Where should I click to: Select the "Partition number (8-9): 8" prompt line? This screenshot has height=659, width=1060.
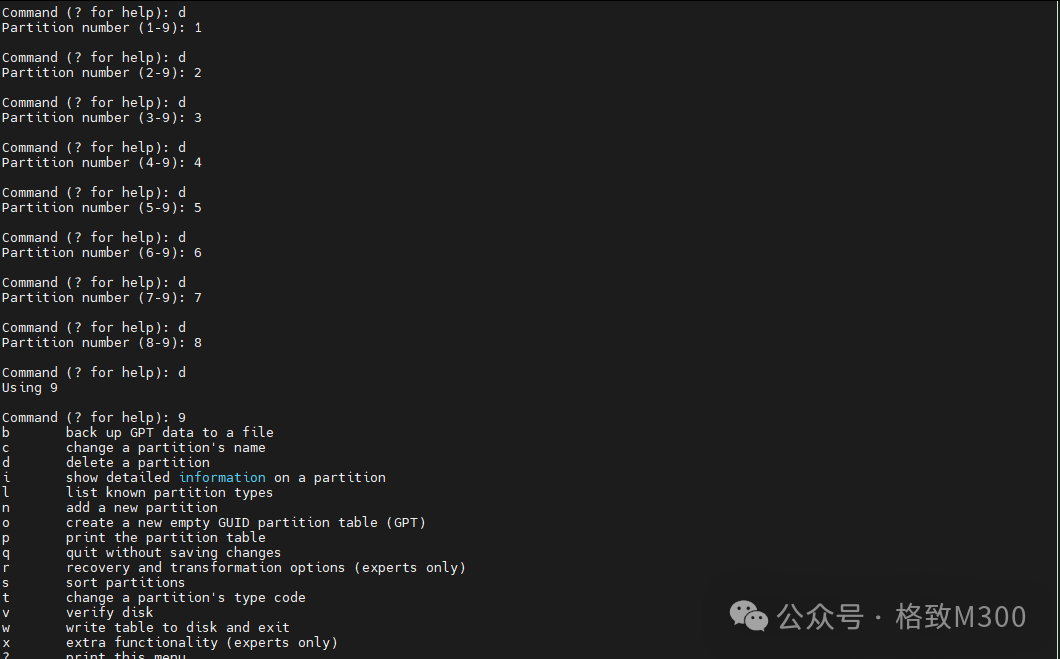[x=101, y=342]
